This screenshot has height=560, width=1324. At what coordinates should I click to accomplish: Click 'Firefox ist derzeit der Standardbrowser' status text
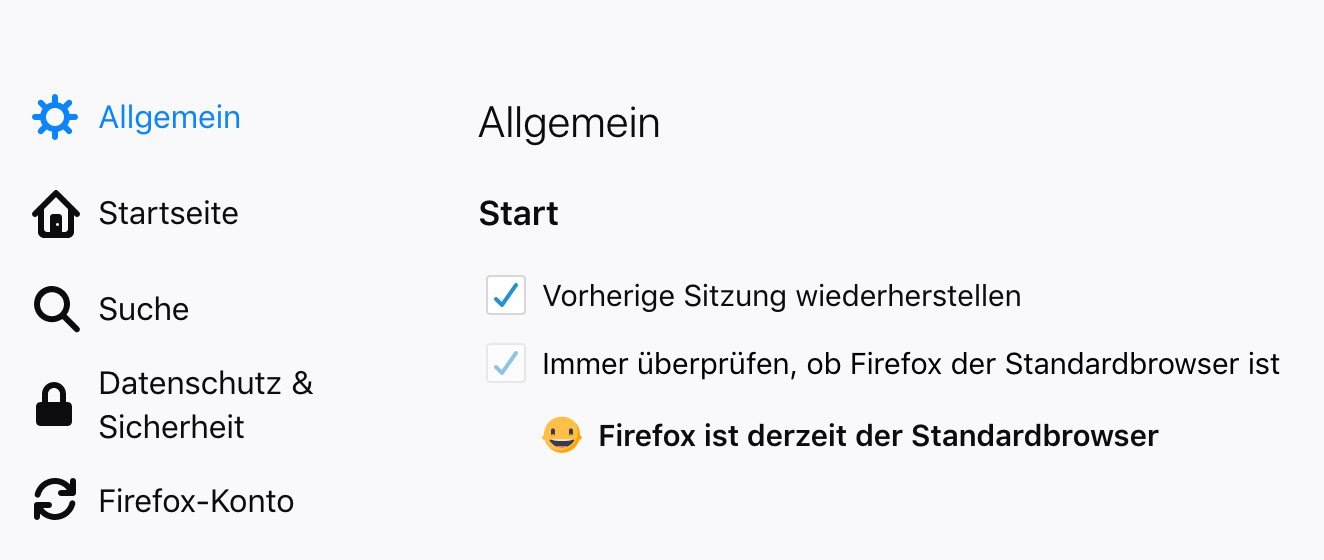click(x=878, y=436)
